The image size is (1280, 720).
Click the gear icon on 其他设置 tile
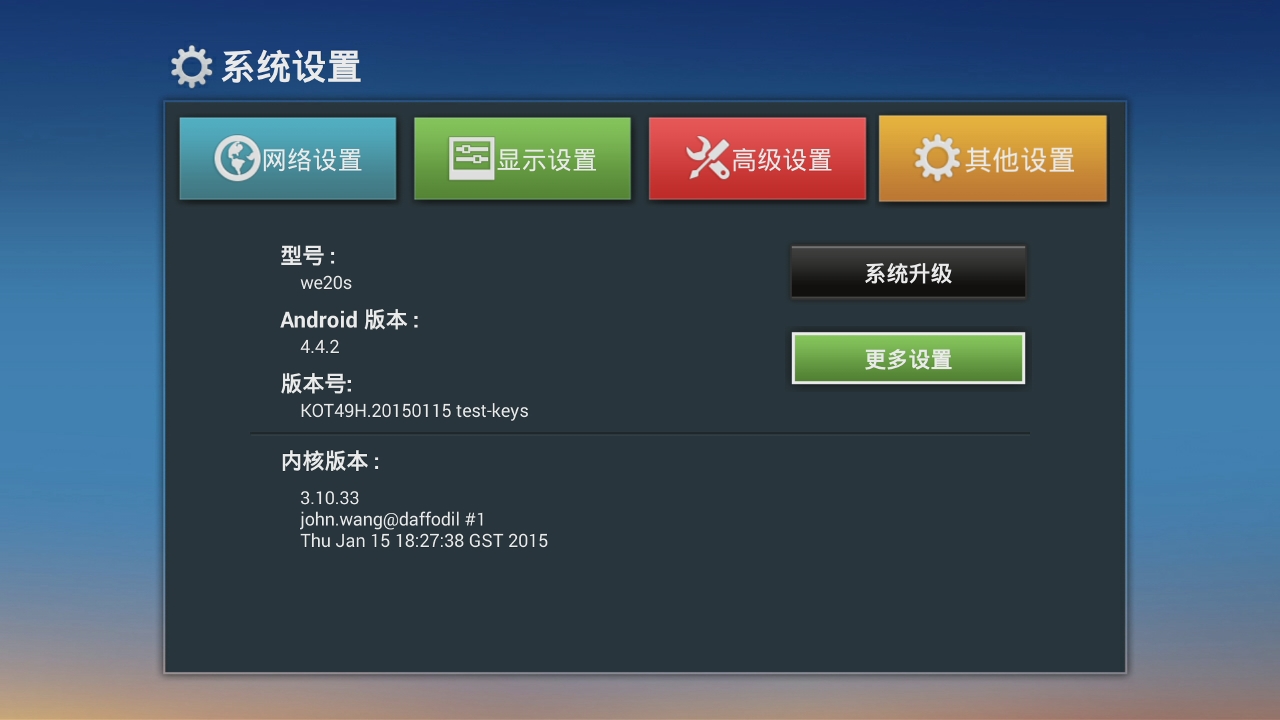[x=937, y=159]
